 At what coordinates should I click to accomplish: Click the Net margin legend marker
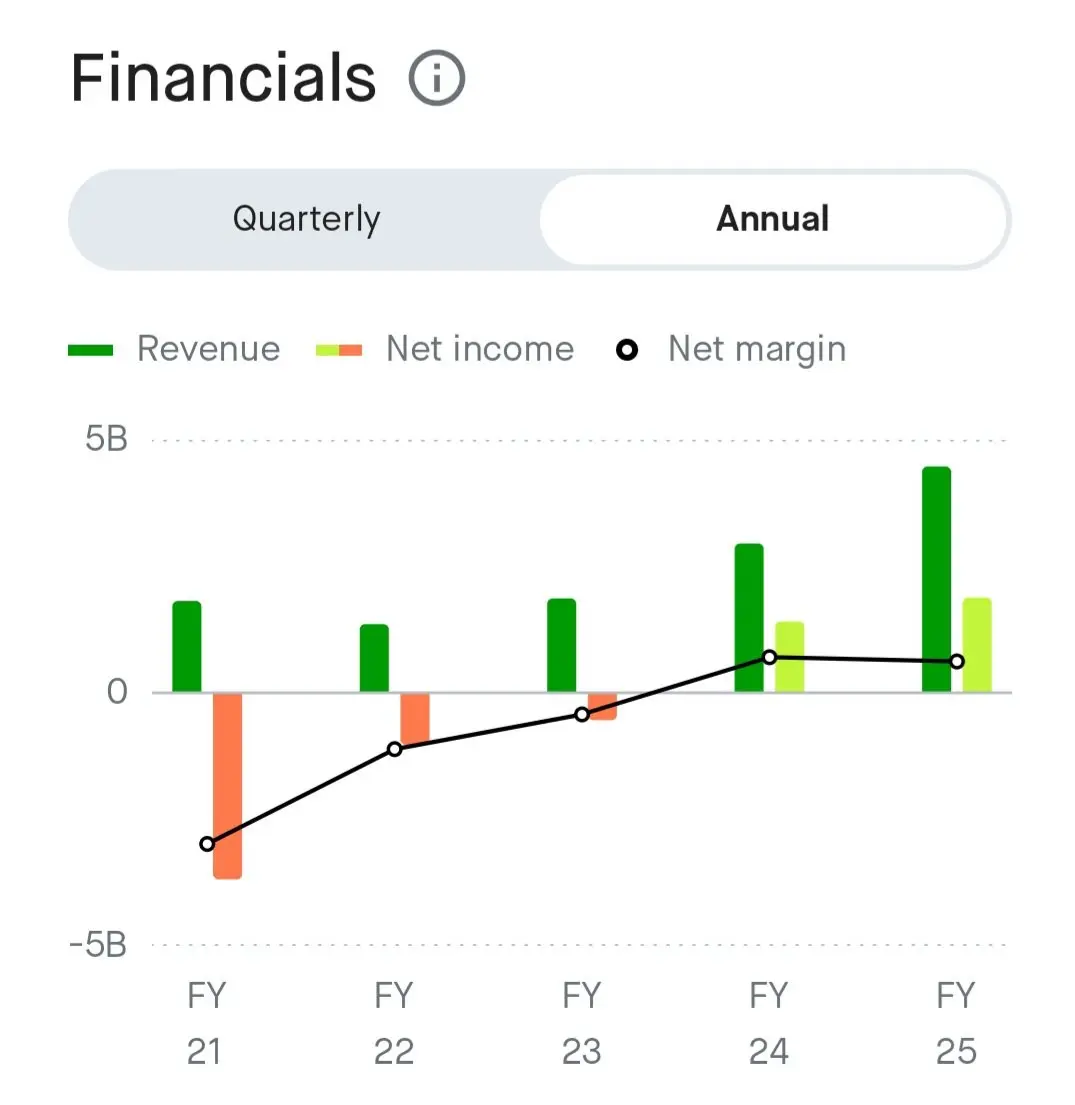click(x=627, y=350)
